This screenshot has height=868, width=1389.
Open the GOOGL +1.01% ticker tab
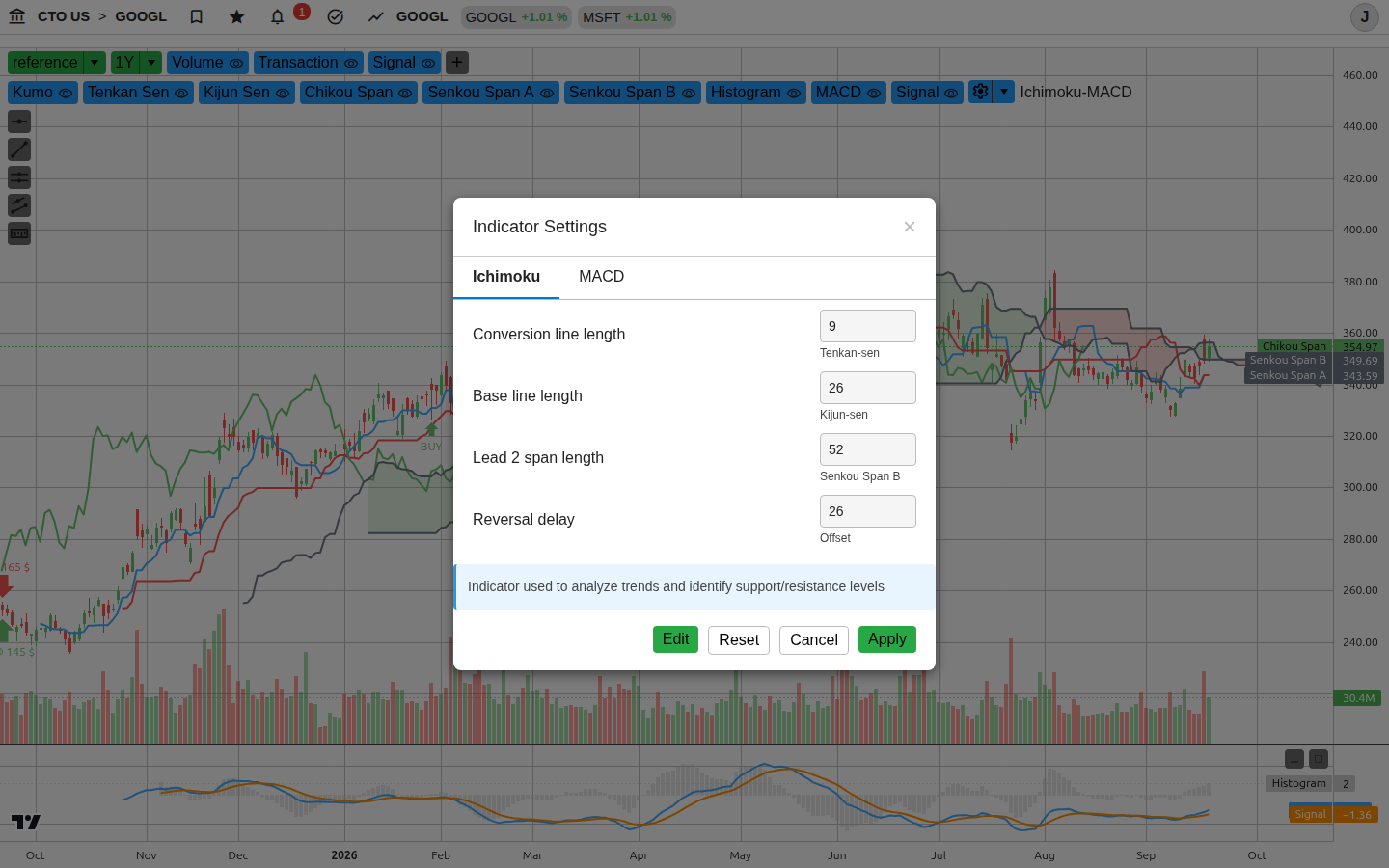coord(516,17)
